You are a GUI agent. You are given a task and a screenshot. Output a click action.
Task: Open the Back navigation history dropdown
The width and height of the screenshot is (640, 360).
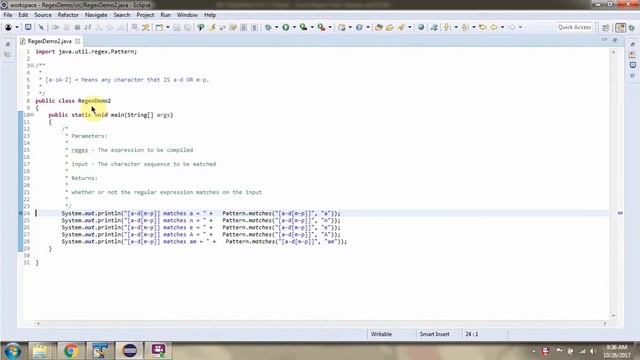(502, 27)
